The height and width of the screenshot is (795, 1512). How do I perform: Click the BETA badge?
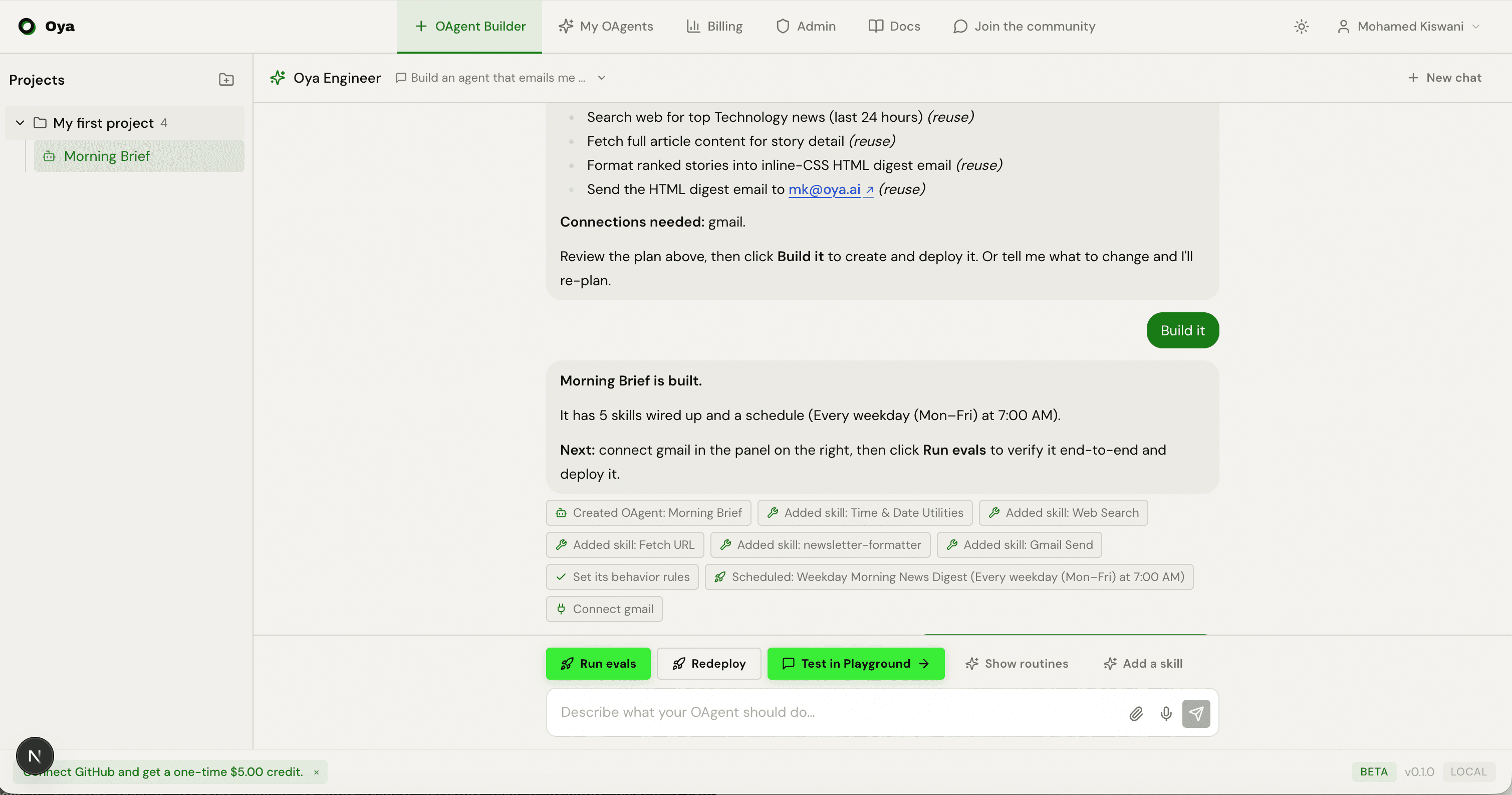1374,771
